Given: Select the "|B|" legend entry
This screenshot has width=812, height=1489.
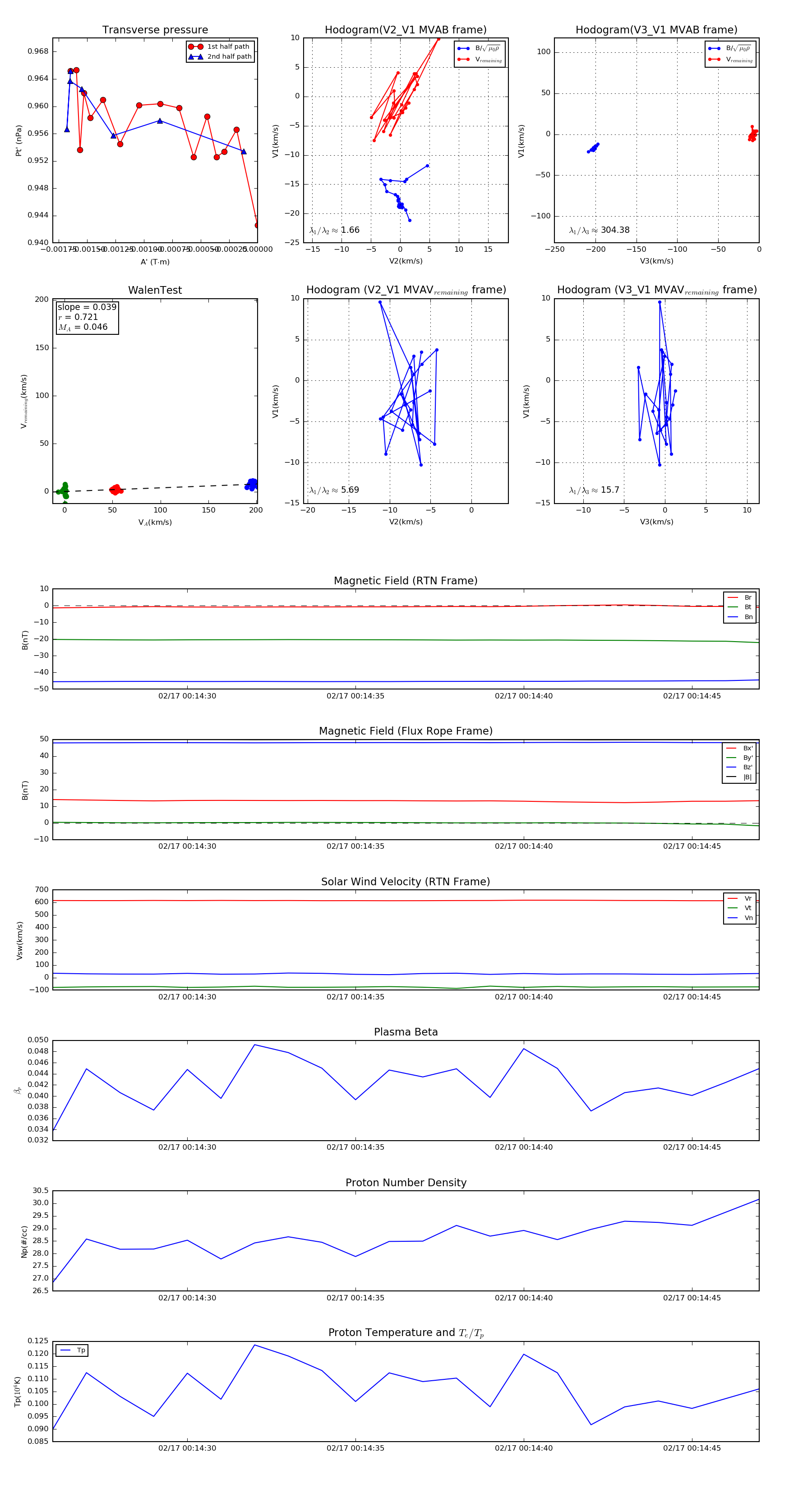Looking at the screenshot, I should 739,777.
